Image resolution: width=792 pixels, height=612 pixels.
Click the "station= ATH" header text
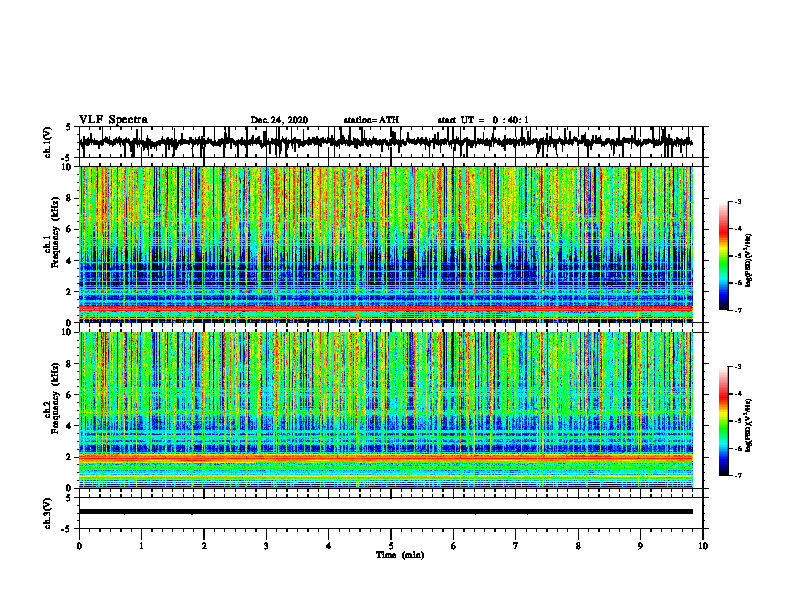click(x=371, y=120)
